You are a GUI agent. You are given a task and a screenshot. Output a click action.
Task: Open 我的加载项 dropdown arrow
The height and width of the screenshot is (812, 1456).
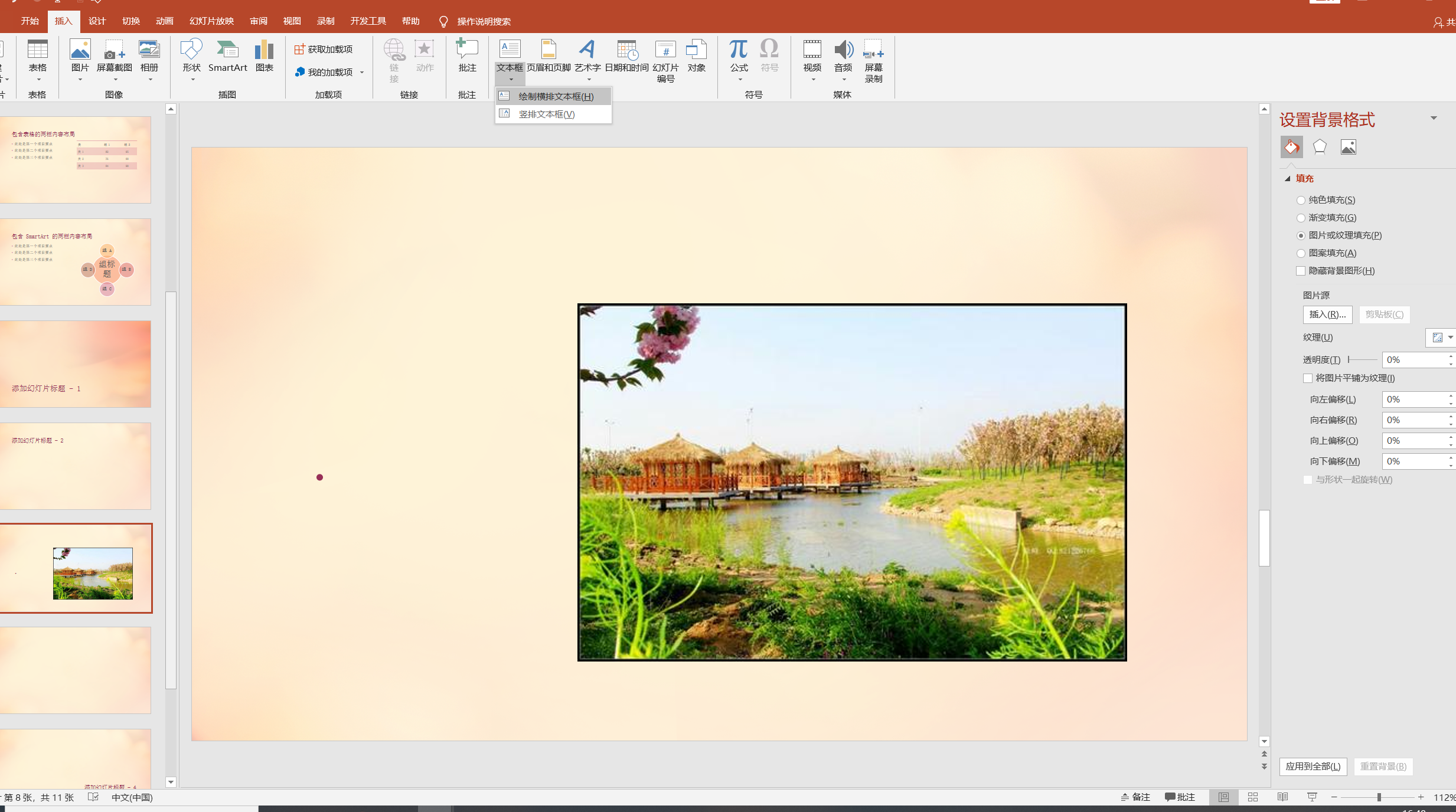coord(362,73)
